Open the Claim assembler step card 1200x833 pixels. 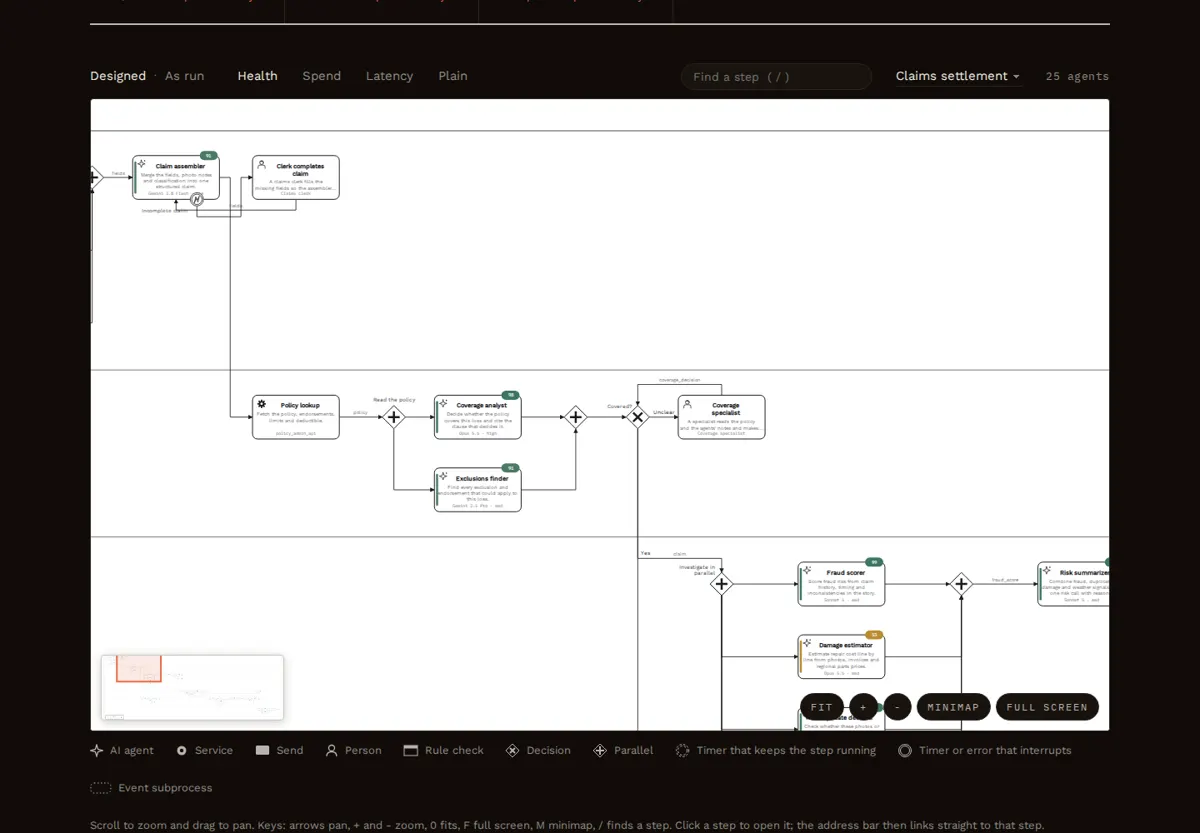pos(176,177)
